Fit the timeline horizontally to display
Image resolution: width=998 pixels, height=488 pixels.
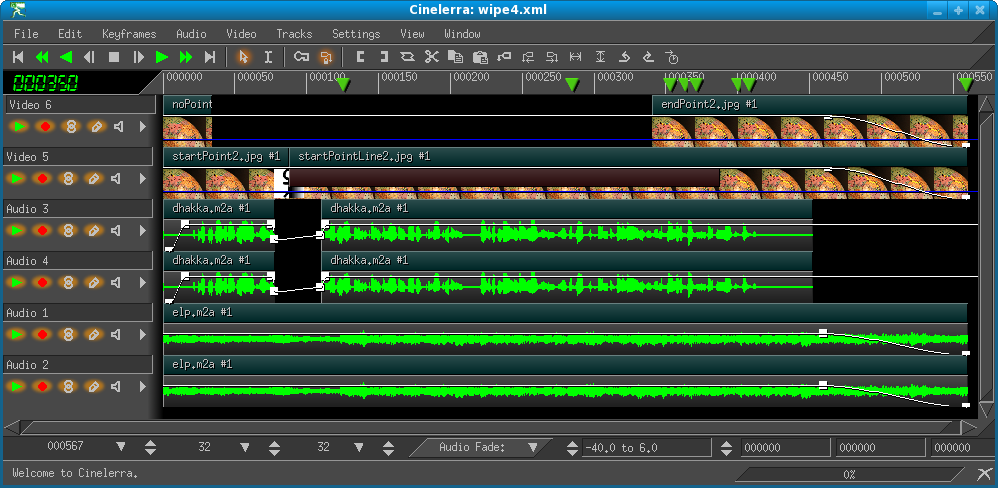point(575,57)
